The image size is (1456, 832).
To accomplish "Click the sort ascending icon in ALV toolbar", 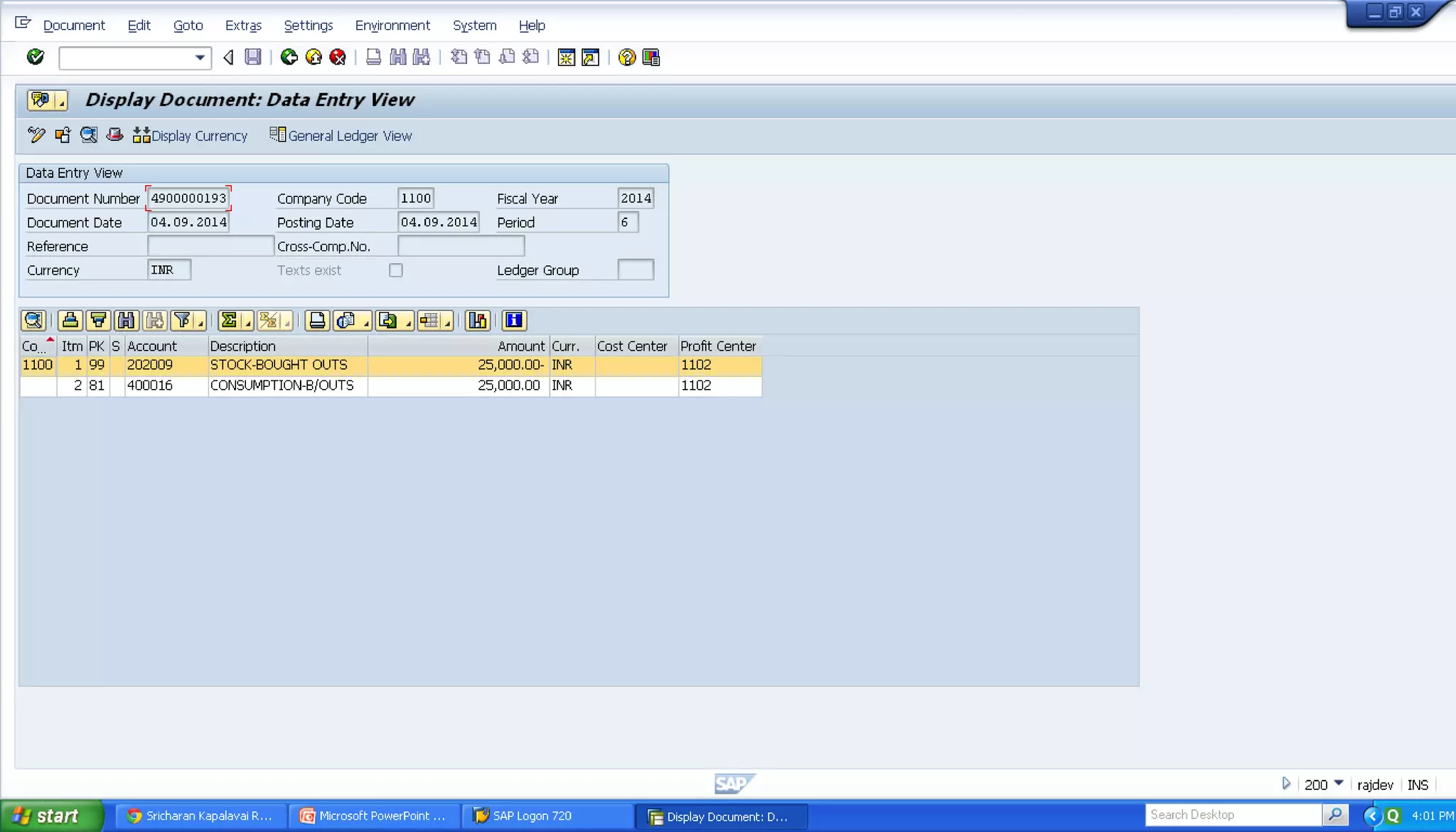I will tap(70, 321).
